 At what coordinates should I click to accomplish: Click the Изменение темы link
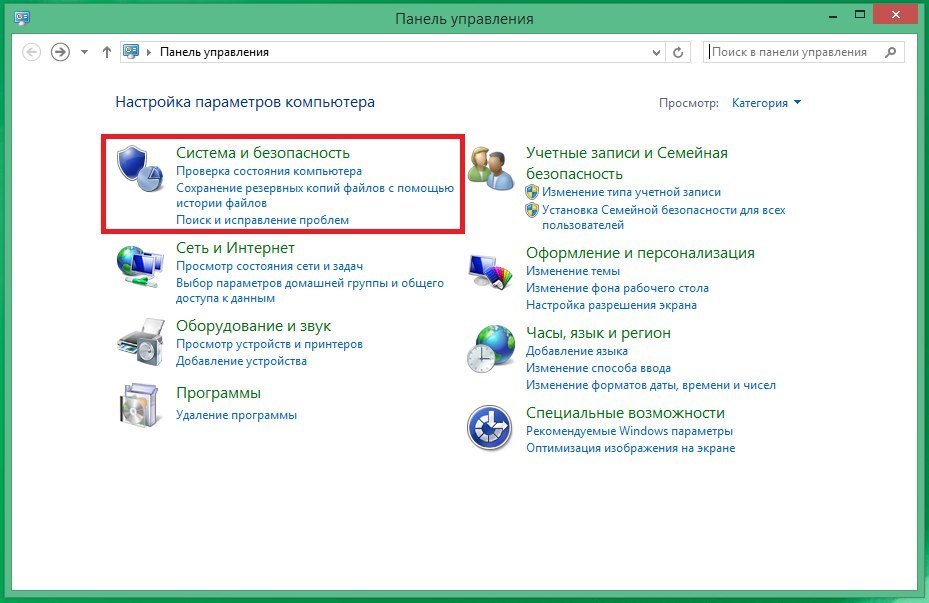pos(572,271)
